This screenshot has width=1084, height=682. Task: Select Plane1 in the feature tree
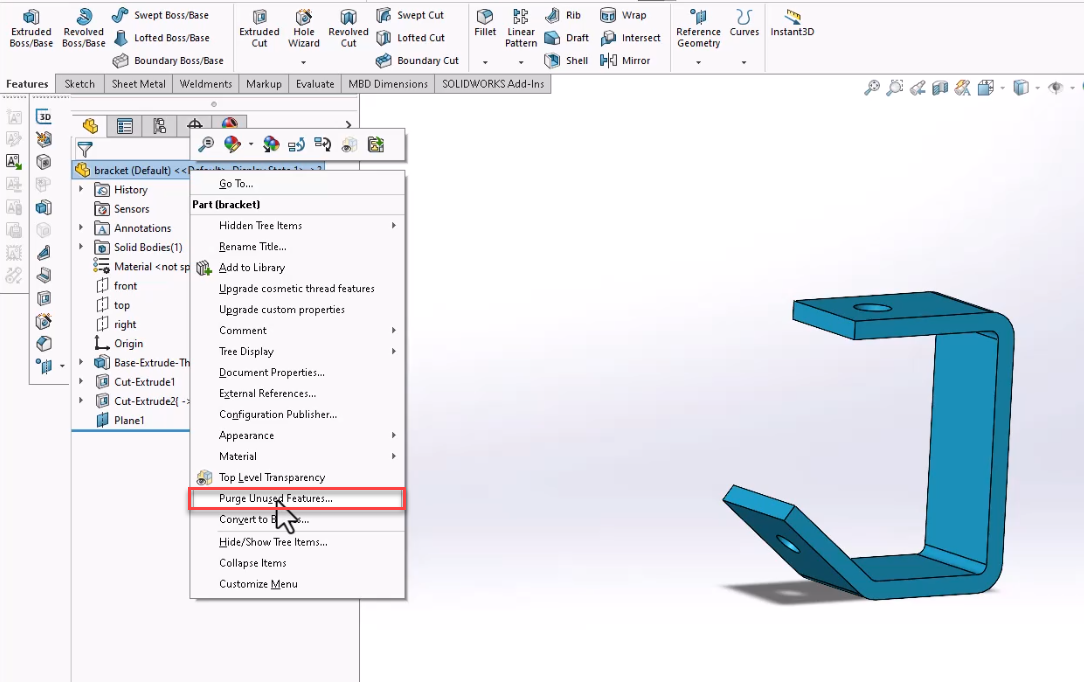click(129, 420)
